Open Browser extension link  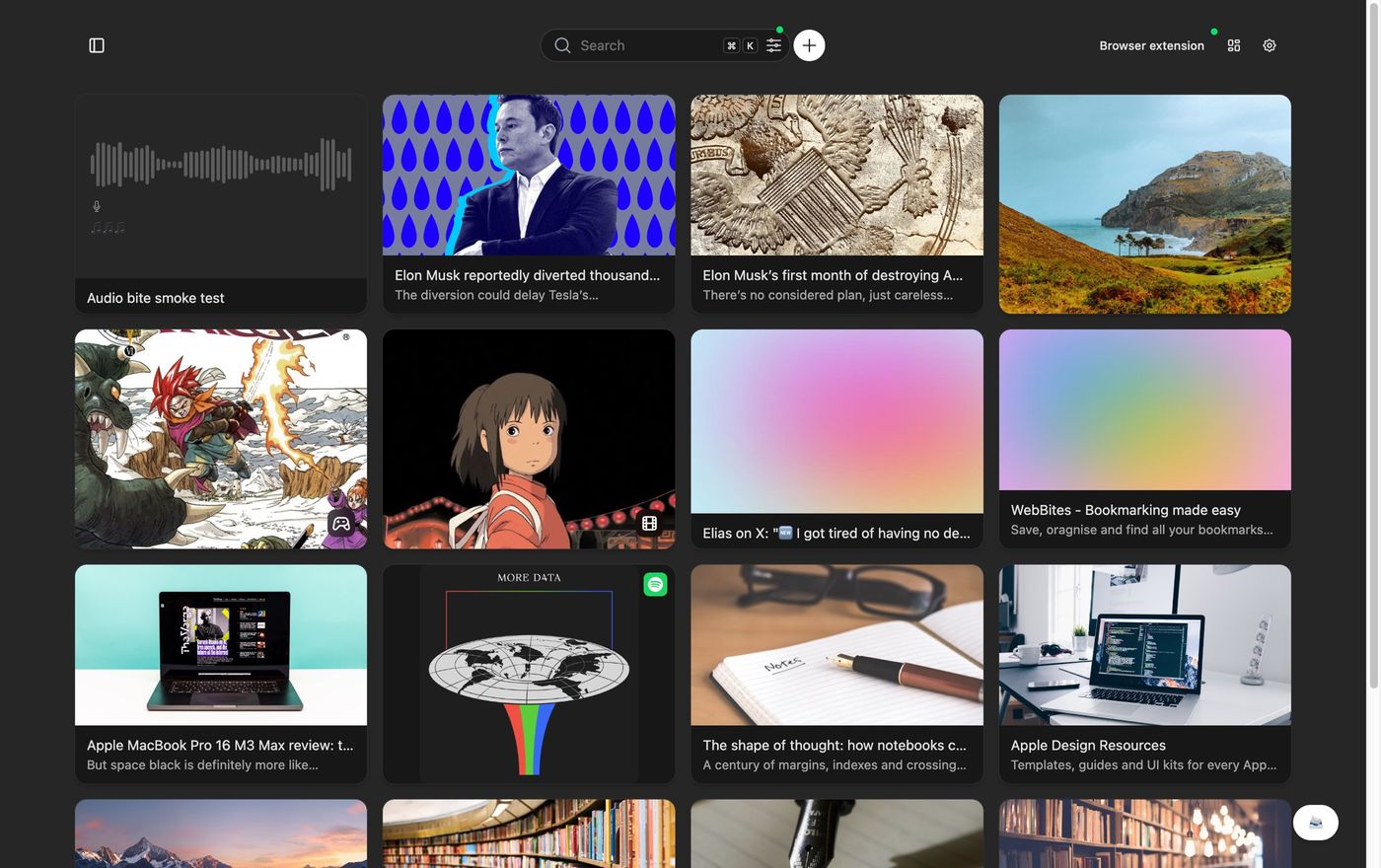[1152, 45]
